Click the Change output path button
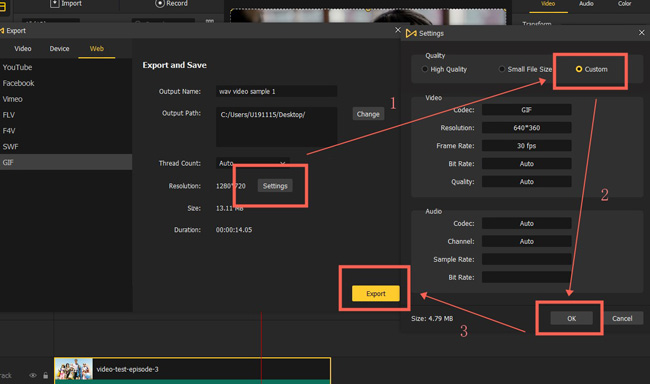The width and height of the screenshot is (650, 384). click(x=368, y=114)
